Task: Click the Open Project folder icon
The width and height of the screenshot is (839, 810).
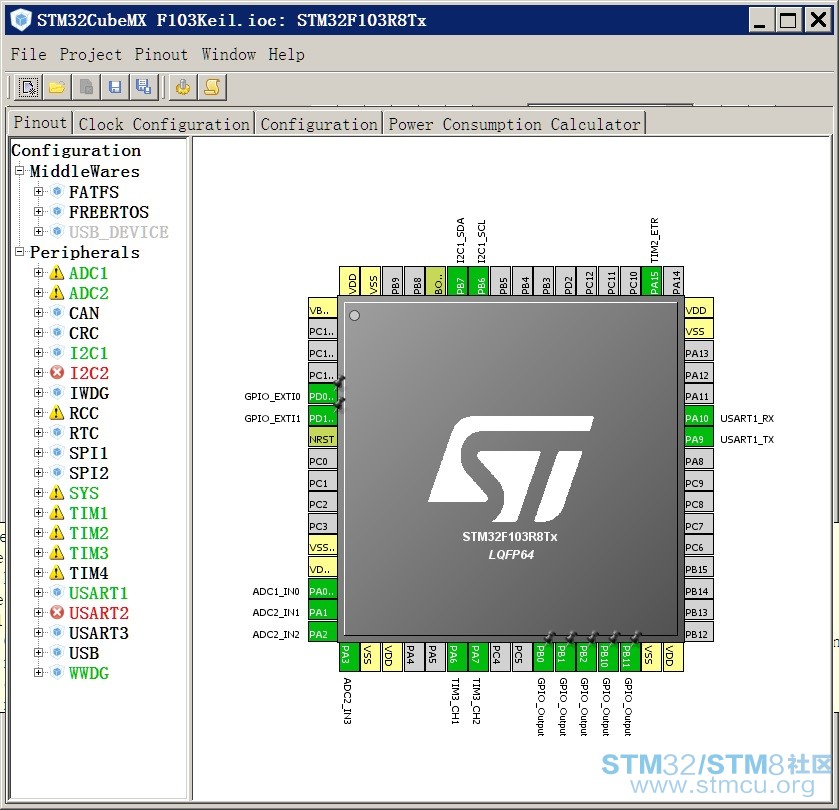Action: click(57, 87)
